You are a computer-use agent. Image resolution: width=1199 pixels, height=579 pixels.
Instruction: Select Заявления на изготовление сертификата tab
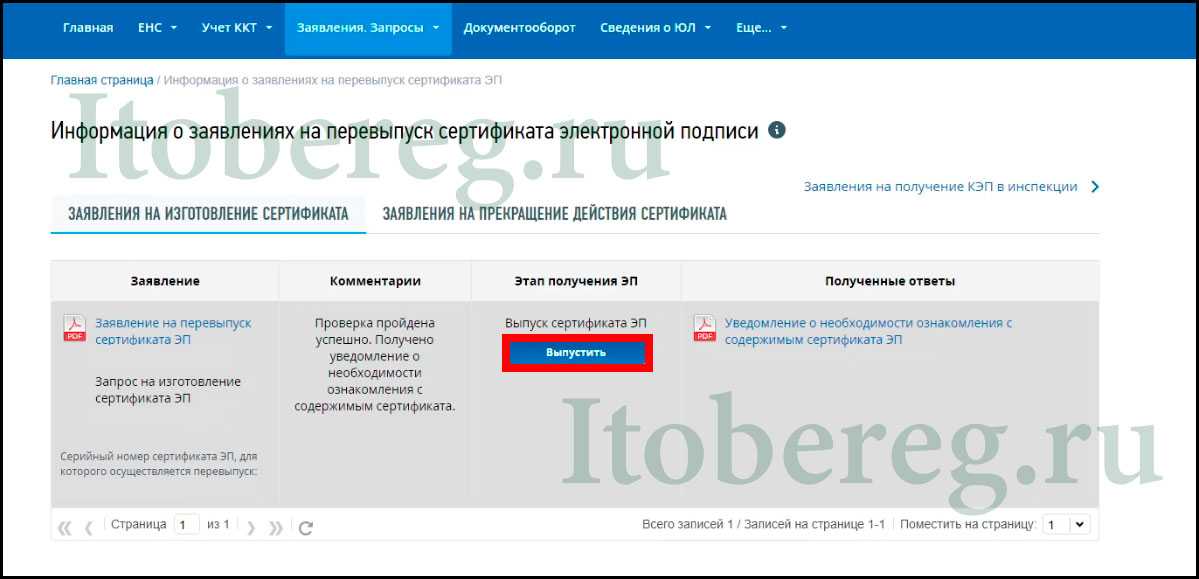coord(208,213)
